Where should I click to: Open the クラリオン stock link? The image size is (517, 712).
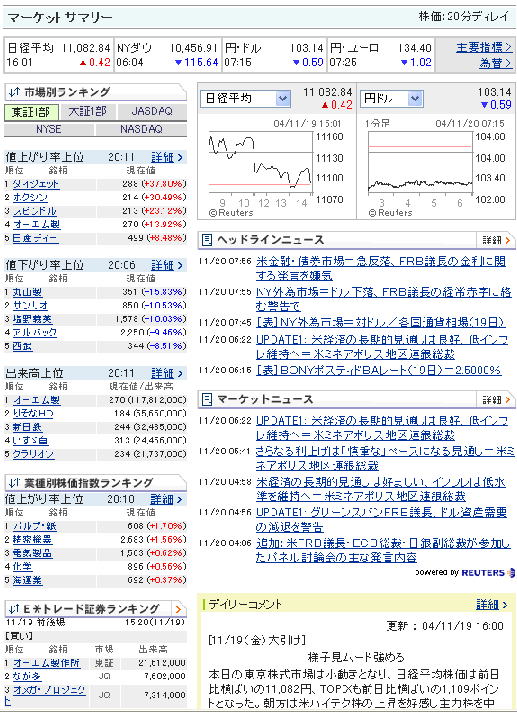pos(34,454)
